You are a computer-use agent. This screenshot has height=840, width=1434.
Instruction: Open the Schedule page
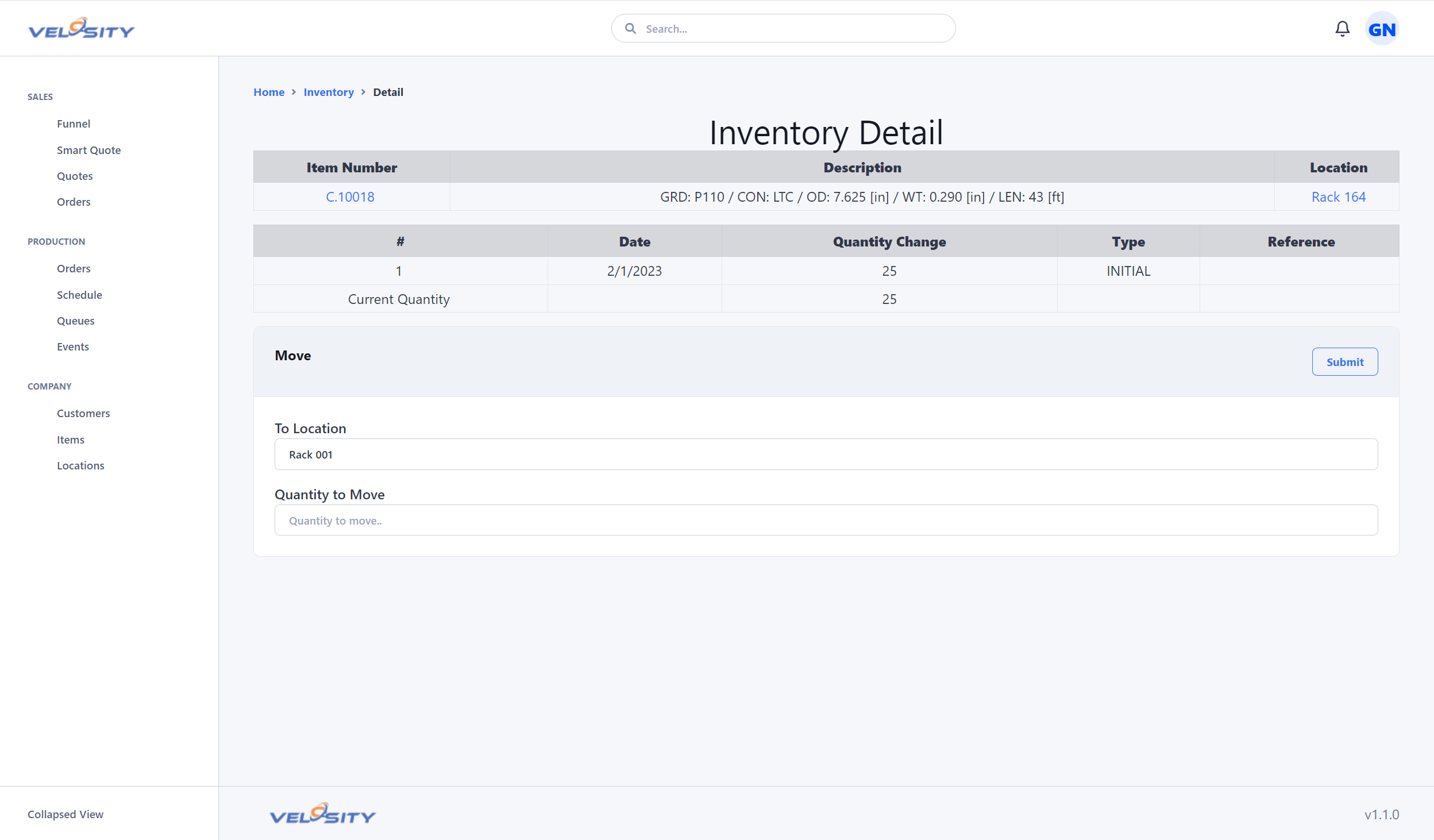[79, 295]
